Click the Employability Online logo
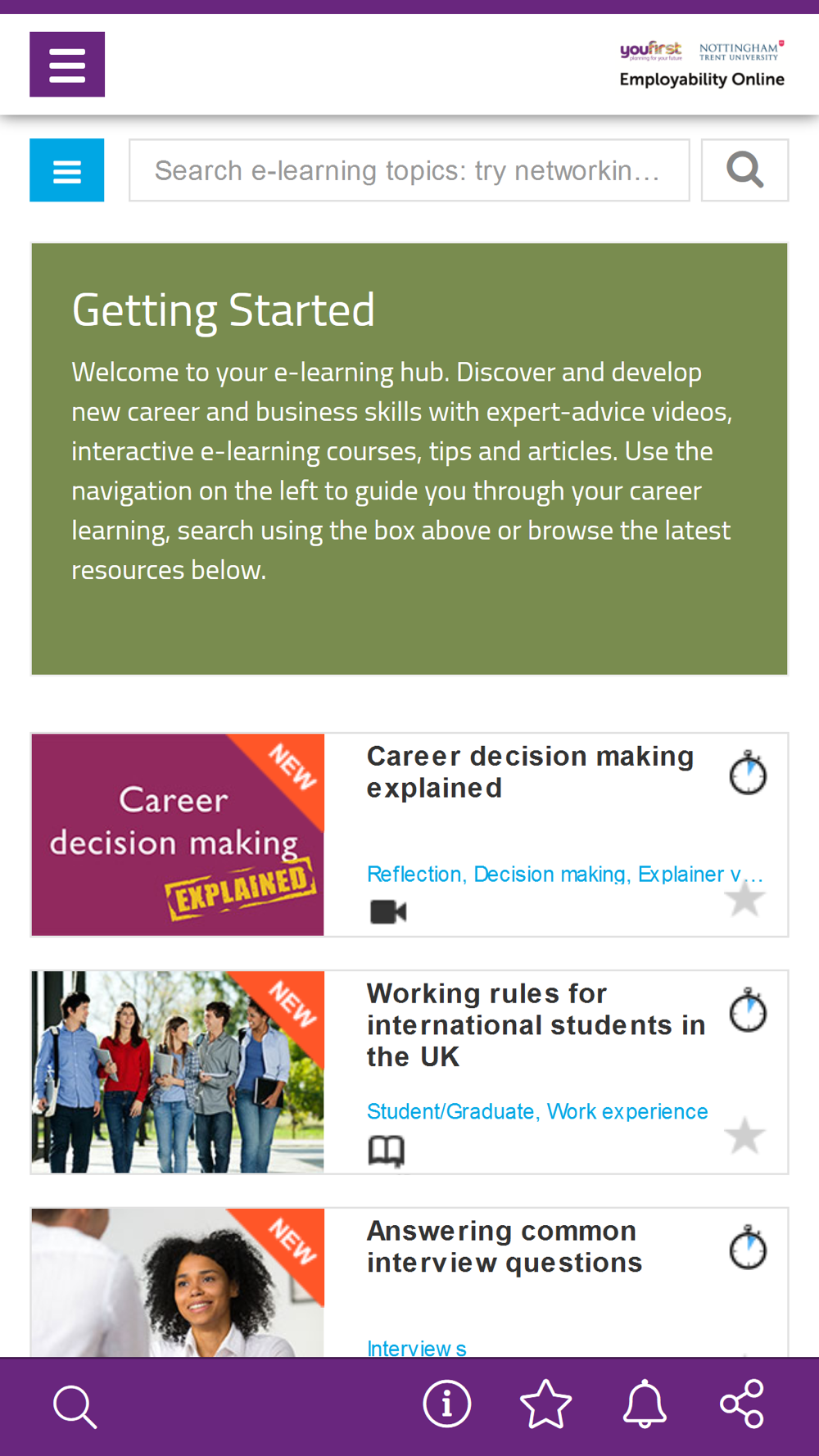819x1456 pixels. tap(701, 65)
